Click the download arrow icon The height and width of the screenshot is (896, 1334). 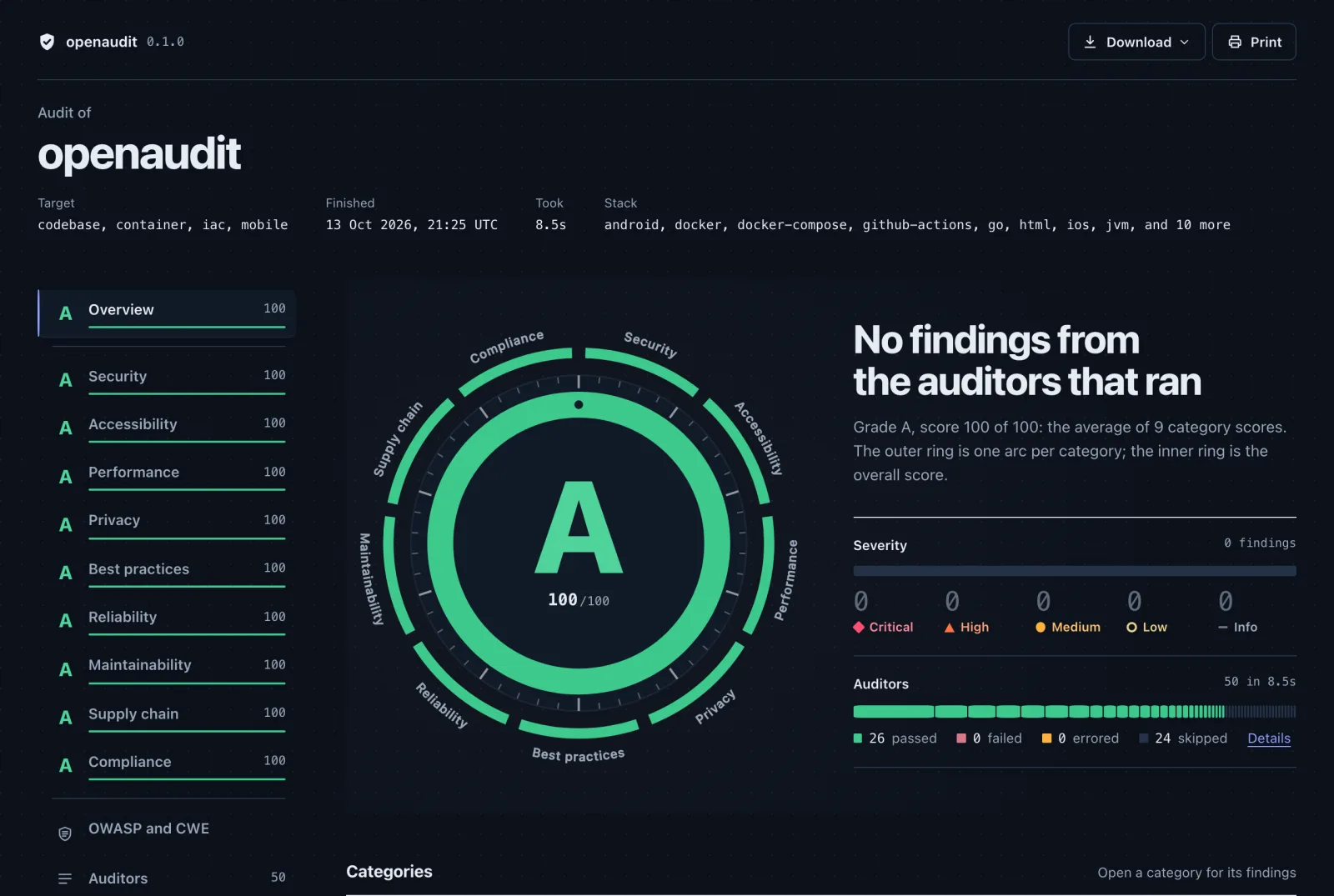[x=1090, y=42]
